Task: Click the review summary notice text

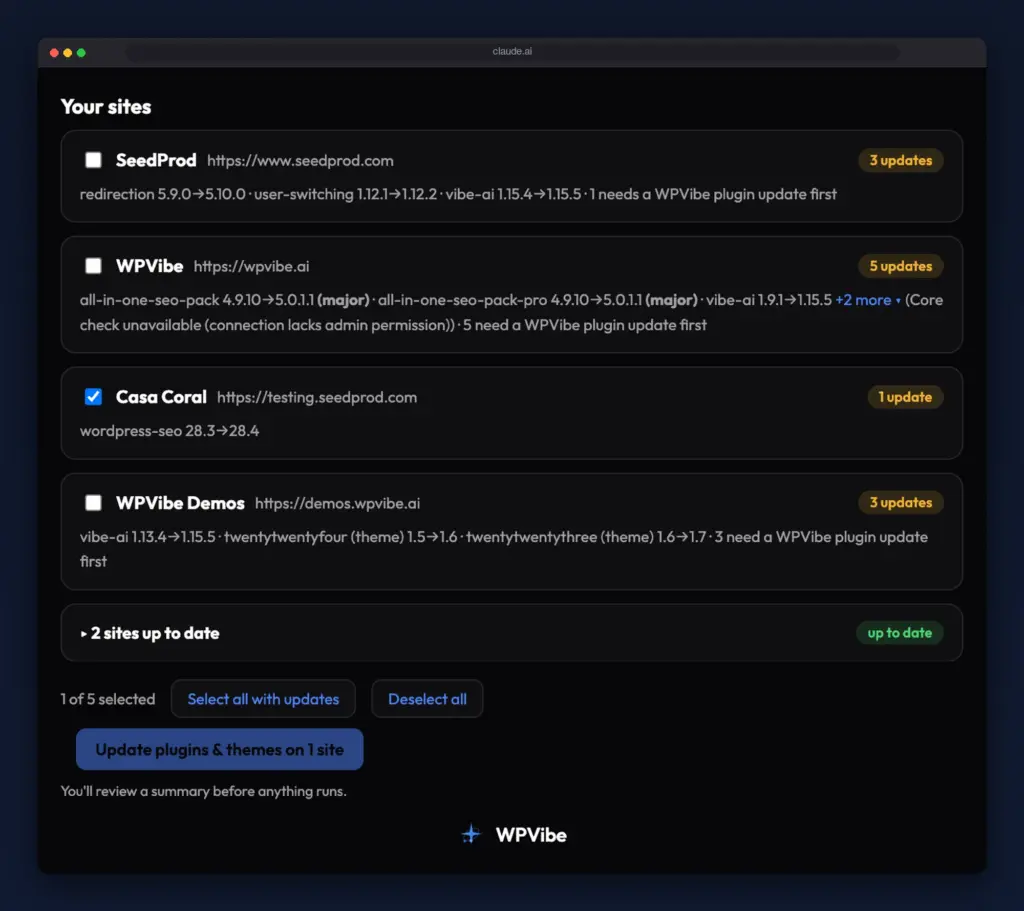Action: (x=204, y=791)
